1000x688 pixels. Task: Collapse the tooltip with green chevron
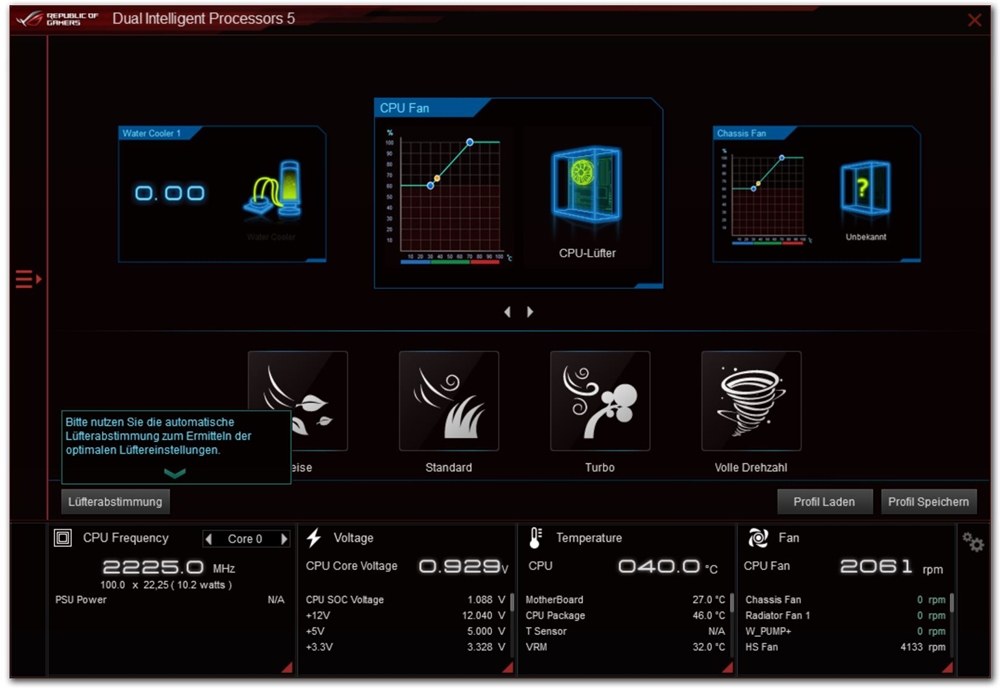pos(175,473)
